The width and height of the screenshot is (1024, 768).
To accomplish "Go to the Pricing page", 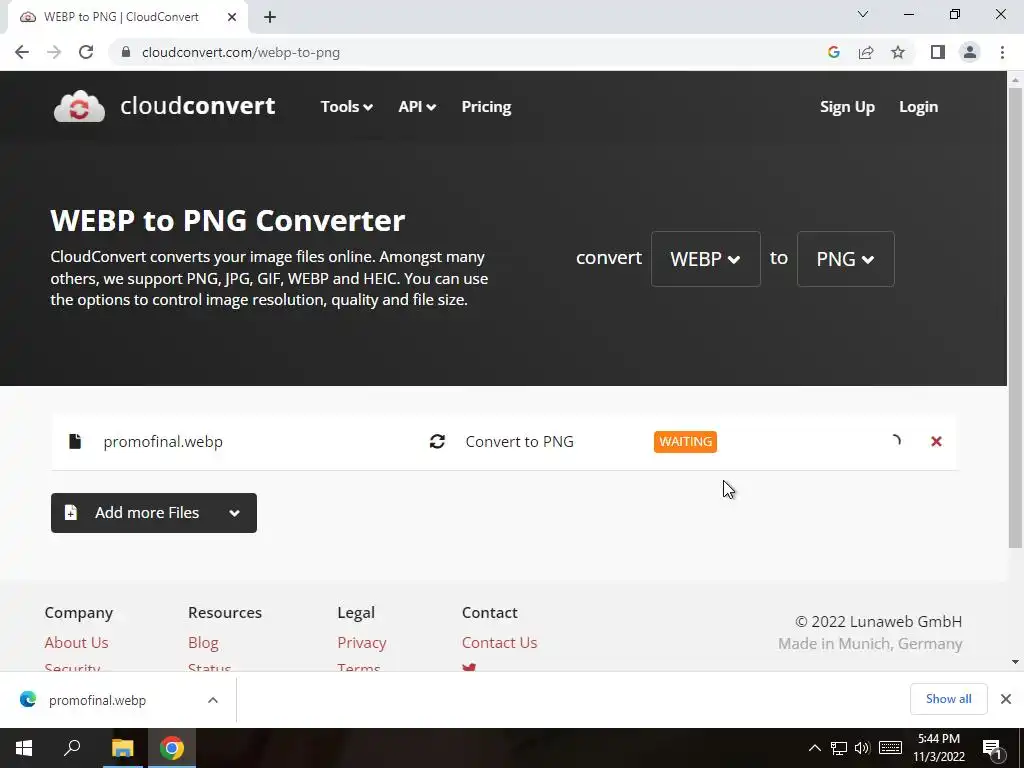I will [x=486, y=106].
